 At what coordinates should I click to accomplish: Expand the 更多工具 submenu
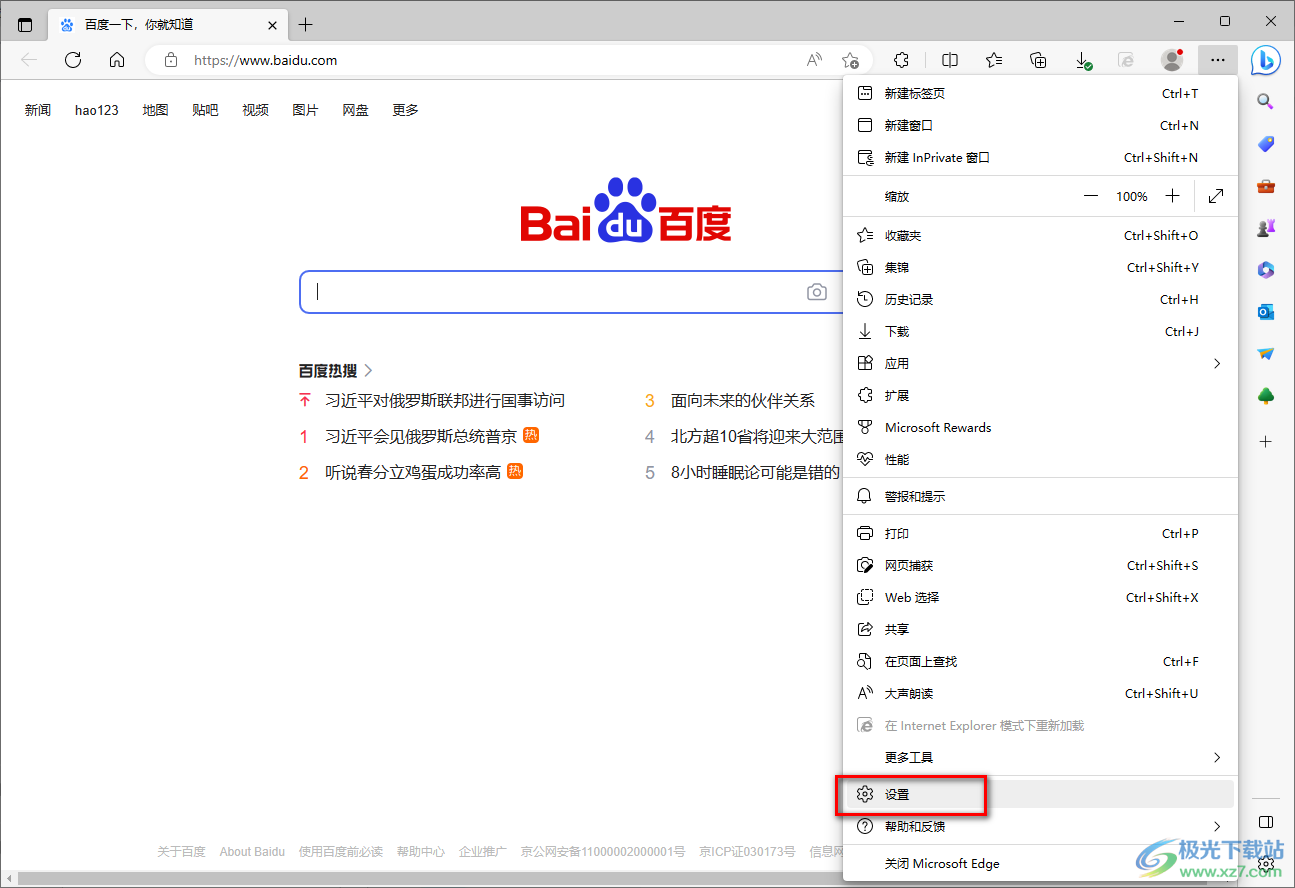coord(1217,757)
